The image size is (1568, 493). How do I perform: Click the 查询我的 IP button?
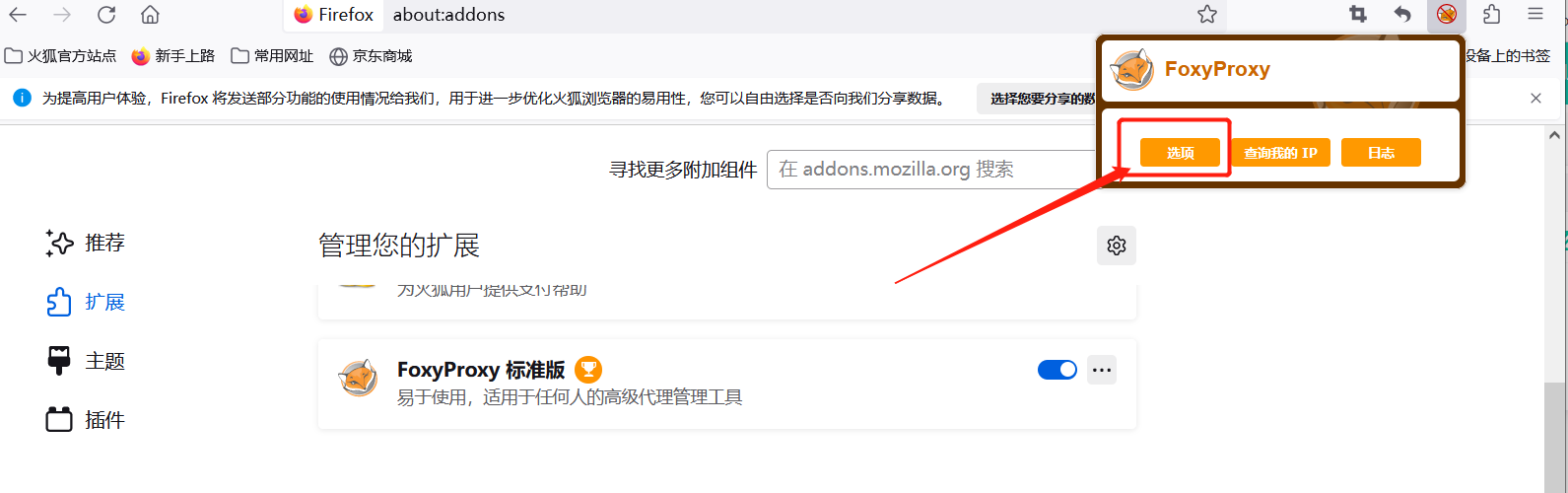coord(1280,153)
